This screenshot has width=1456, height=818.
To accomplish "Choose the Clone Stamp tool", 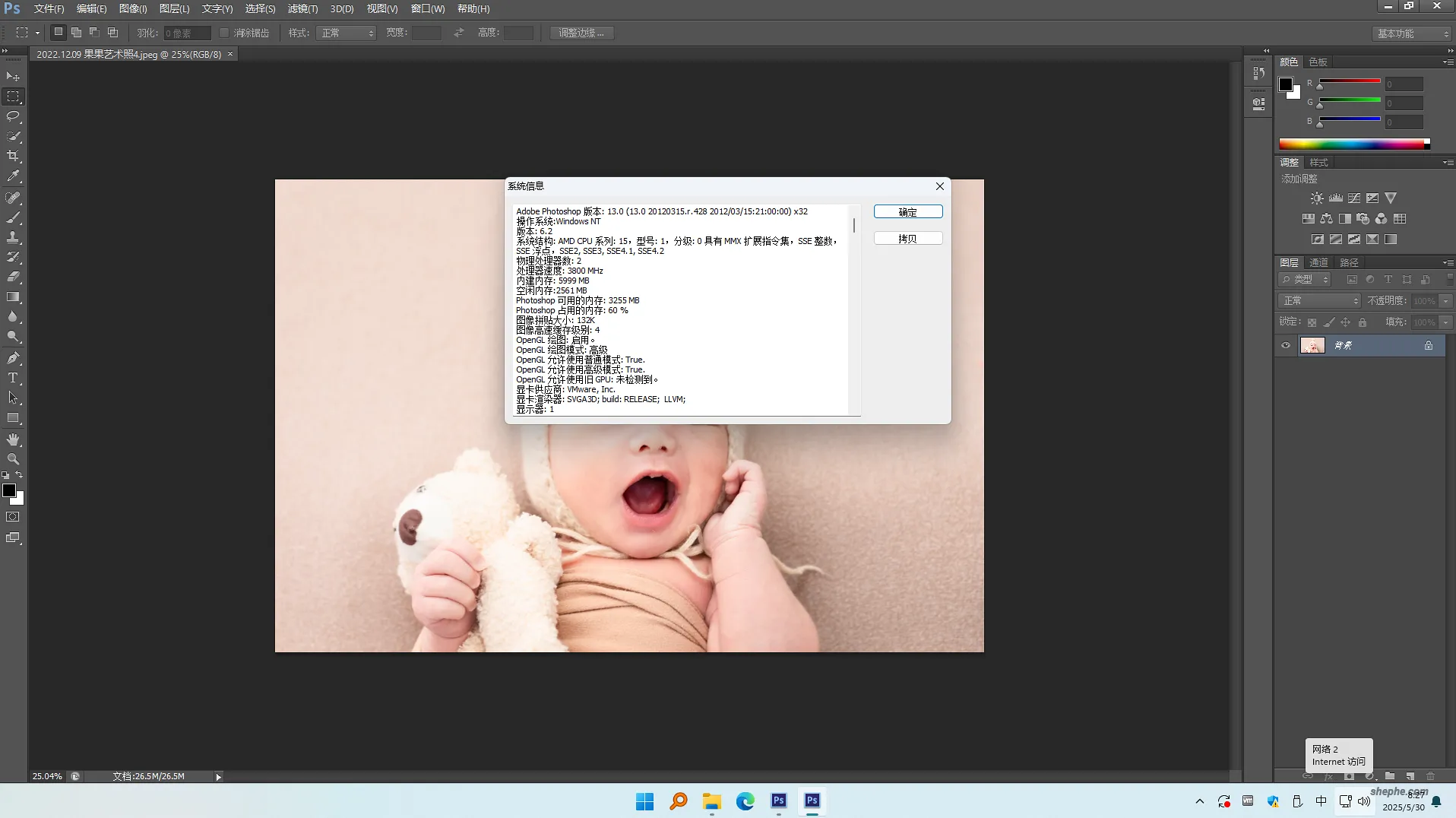I will 12,236.
